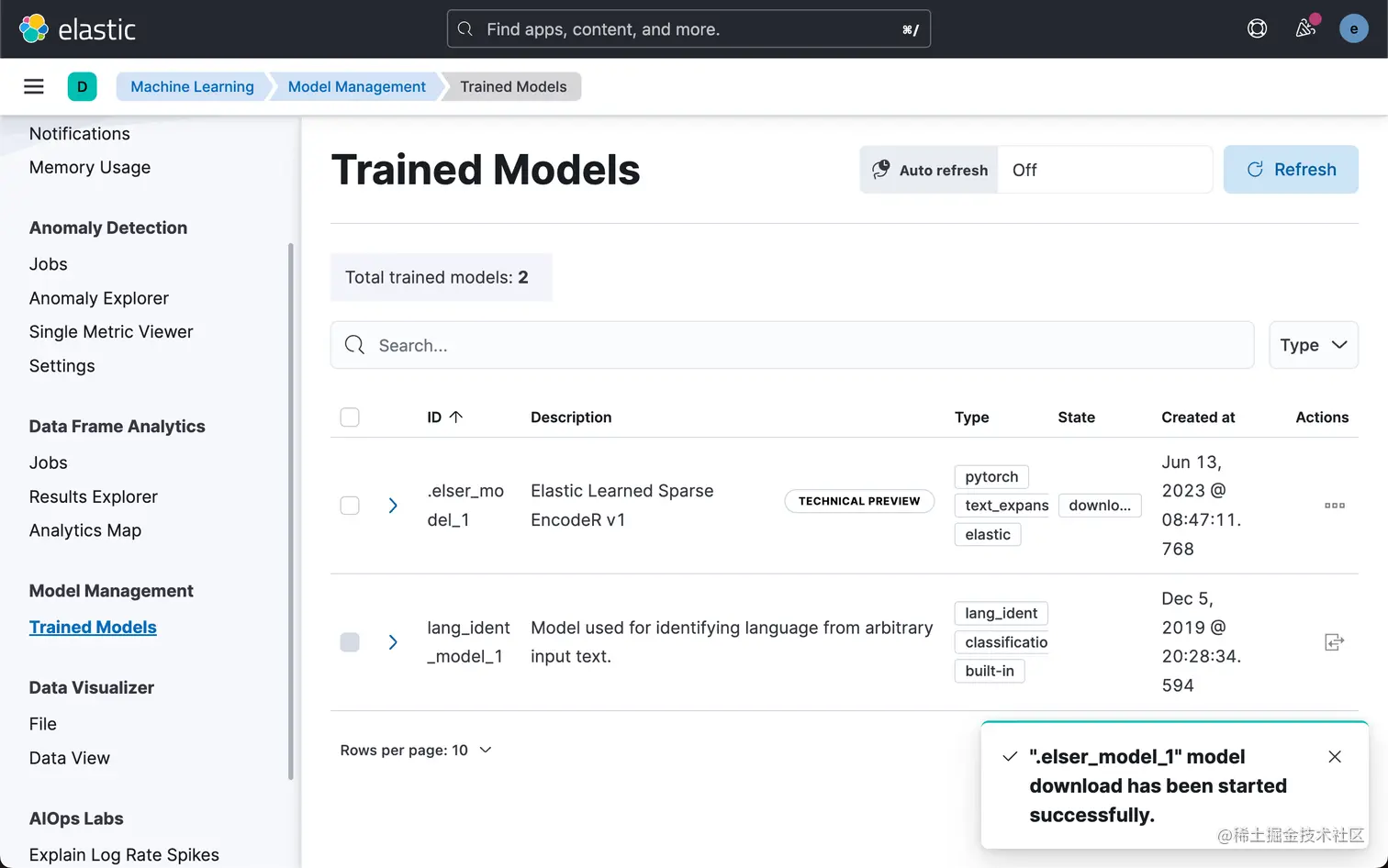Click the models Search field
This screenshot has width=1388, height=868.
tap(792, 345)
